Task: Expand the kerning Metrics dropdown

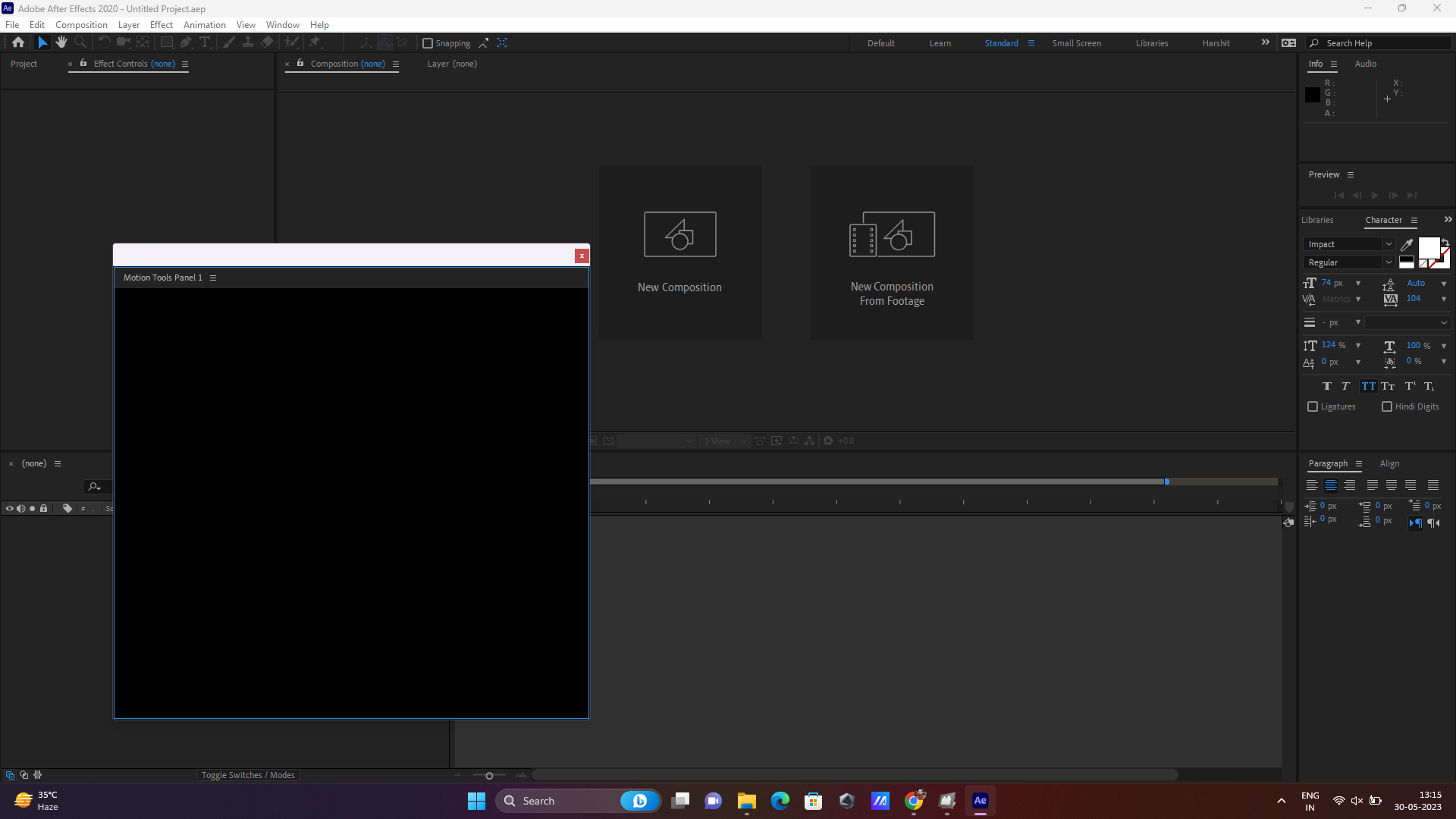Action: [1358, 299]
